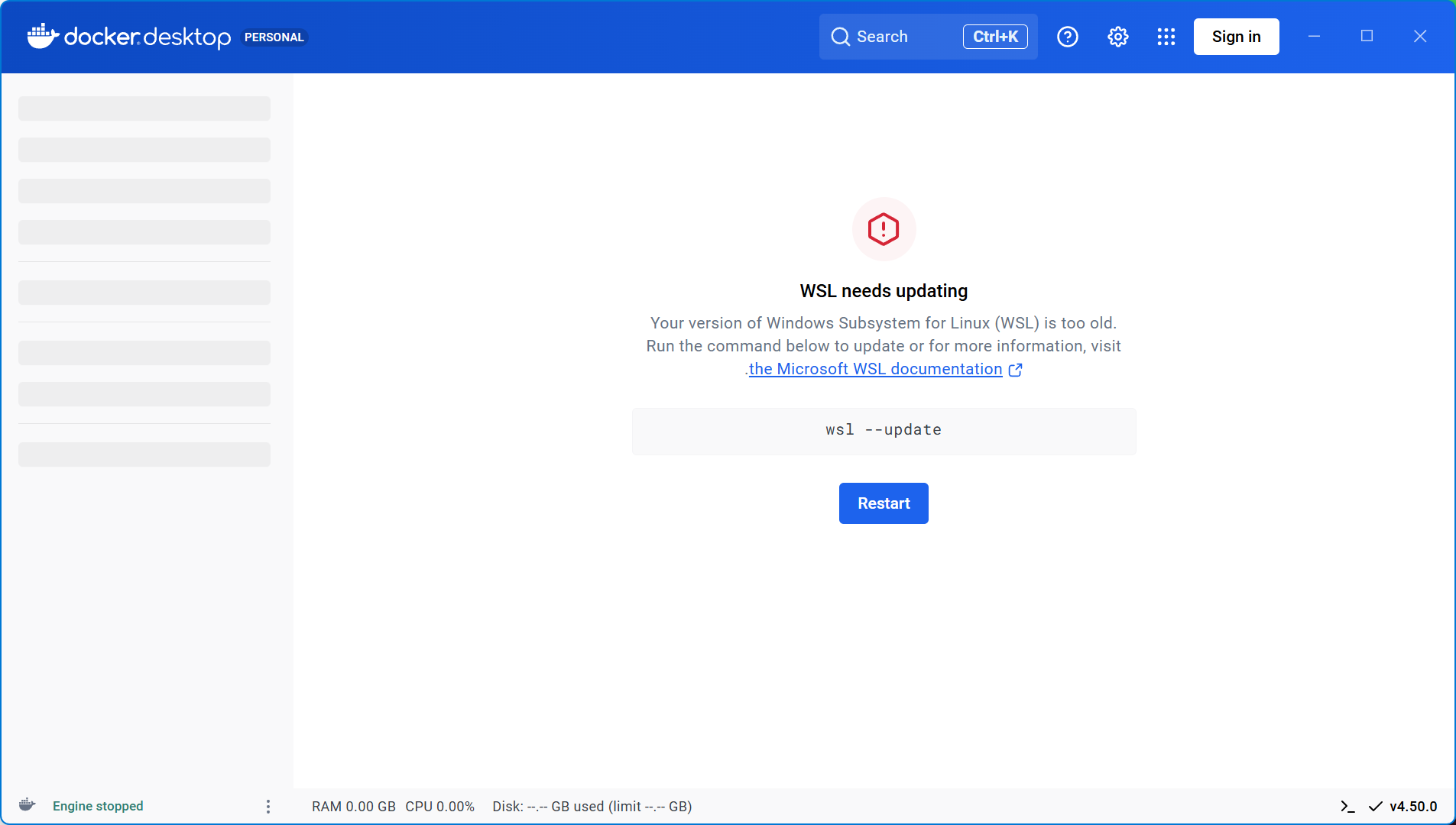Screen dimensions: 1456x825
Task: Open the help question mark icon
Action: (x=1067, y=36)
